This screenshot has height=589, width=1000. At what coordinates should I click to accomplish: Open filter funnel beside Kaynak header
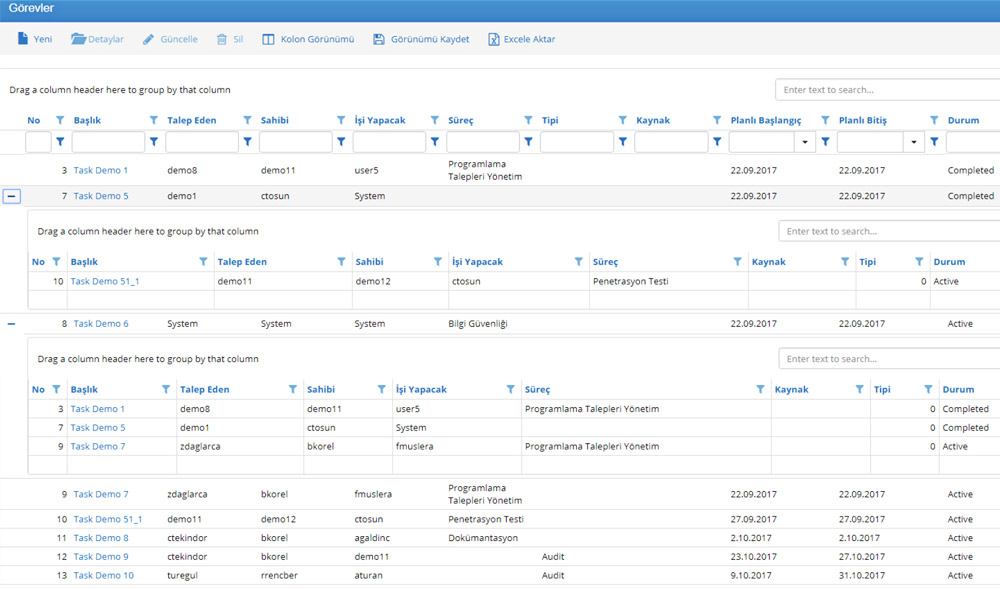[x=717, y=120]
